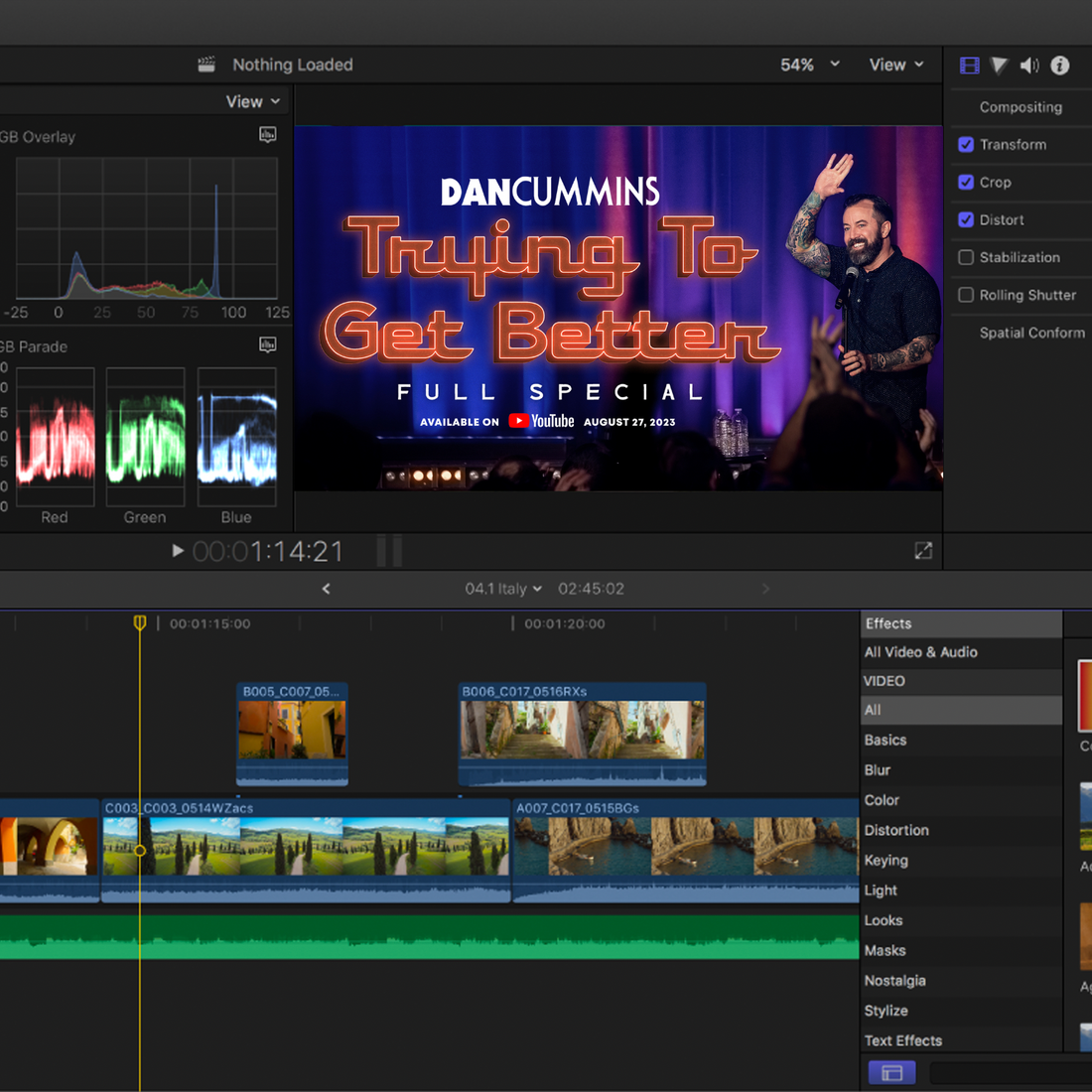Click All Video & Audio in Effects
The width and height of the screenshot is (1092, 1092).
[920, 652]
